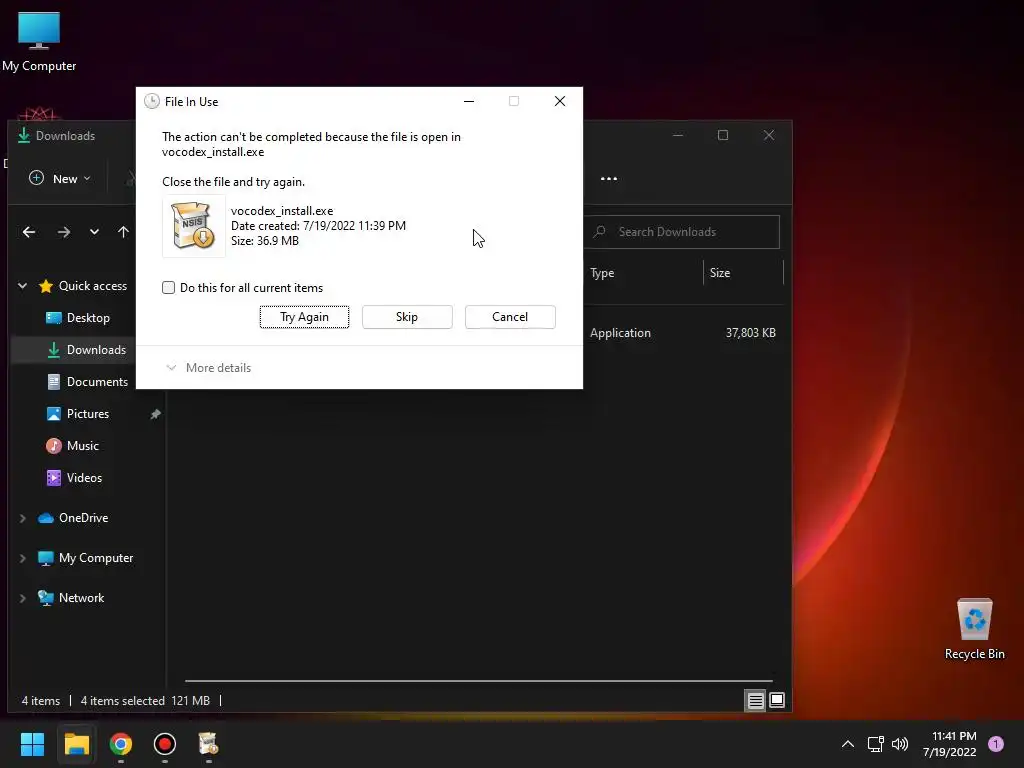
Task: Cancel the File In Use dialog
Action: [x=510, y=317]
